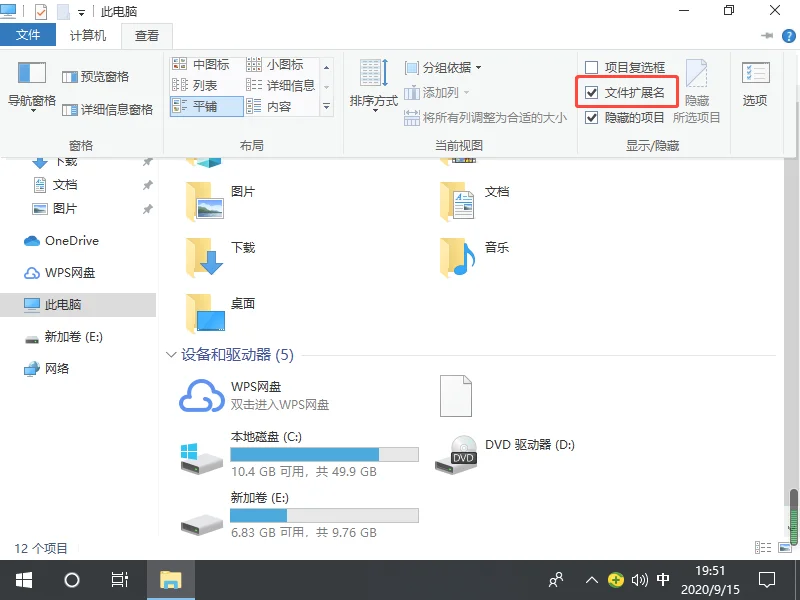
Task: Open the Windows Start menu
Action: 23,580
